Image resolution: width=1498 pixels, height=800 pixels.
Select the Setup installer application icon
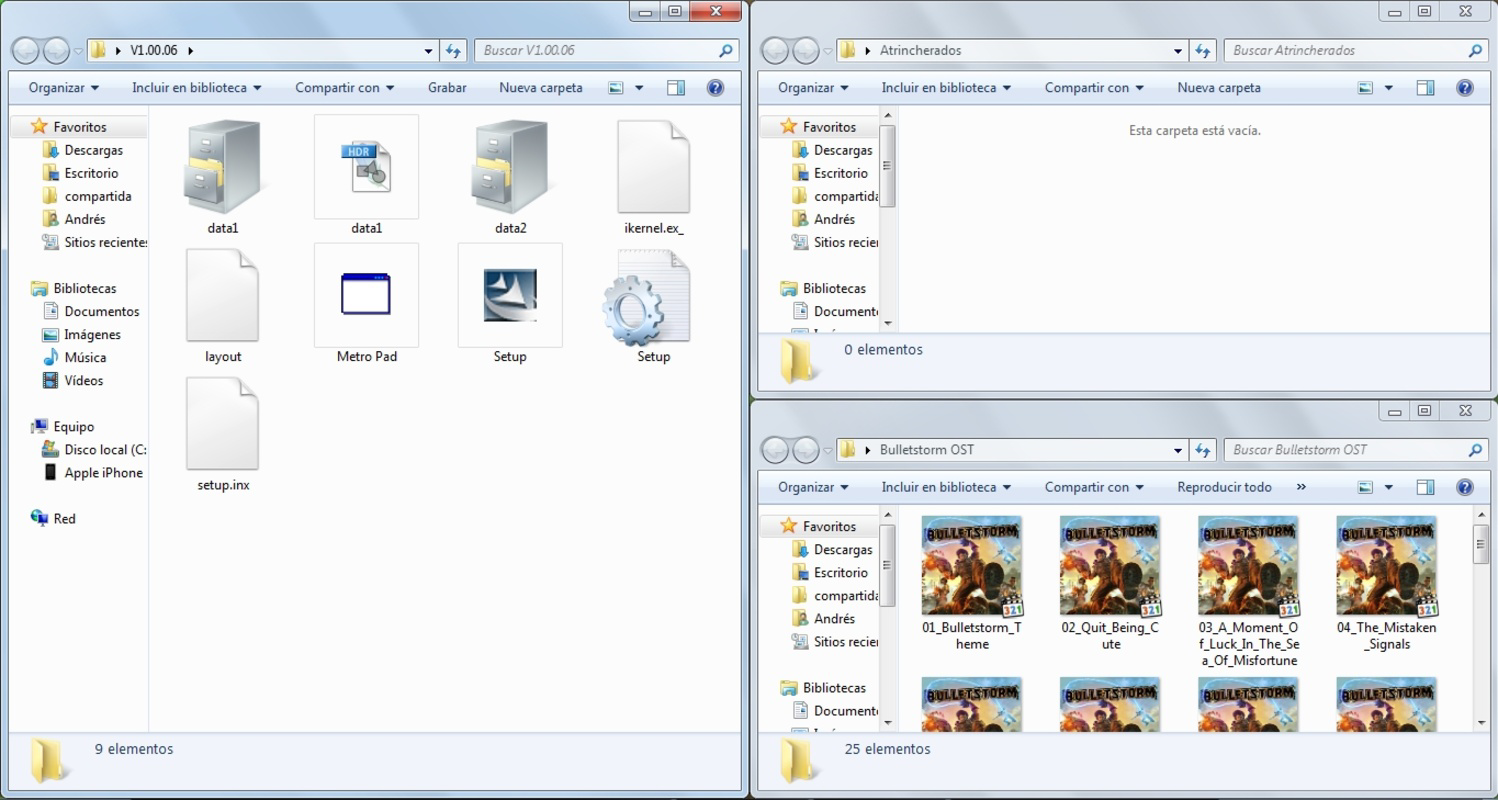coord(510,295)
